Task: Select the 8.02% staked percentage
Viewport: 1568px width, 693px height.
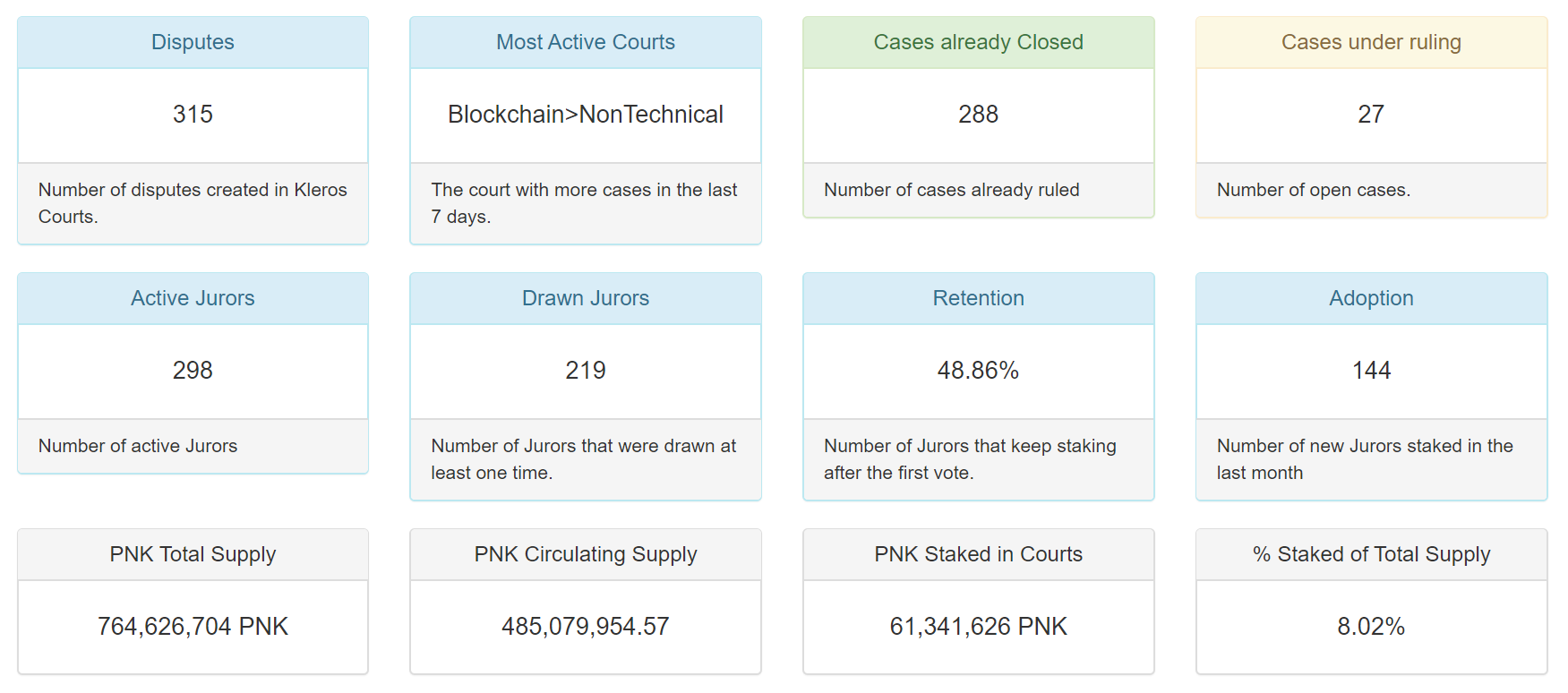Action: tap(1372, 627)
